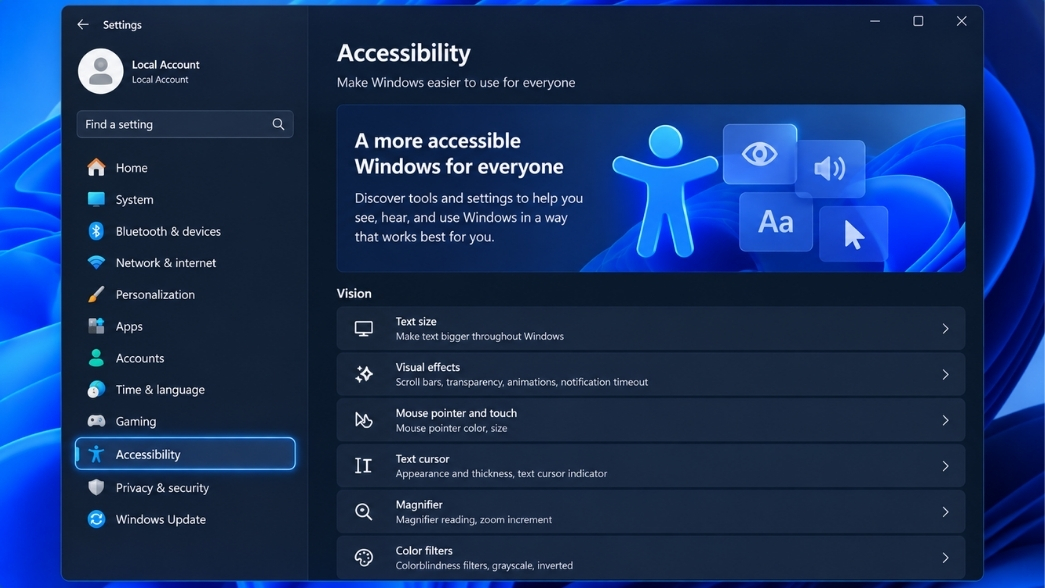Click the Mouse pointer and touch icon
This screenshot has height=588, width=1045.
[363, 420]
